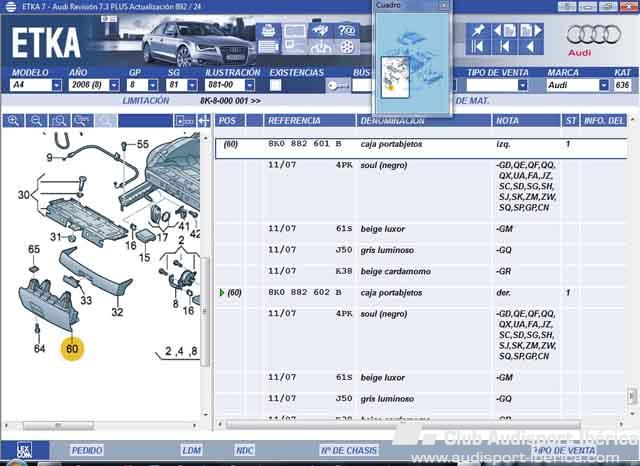Click position 30 in the illustration
Viewport: 640px width, 466px height.
(x=24, y=195)
